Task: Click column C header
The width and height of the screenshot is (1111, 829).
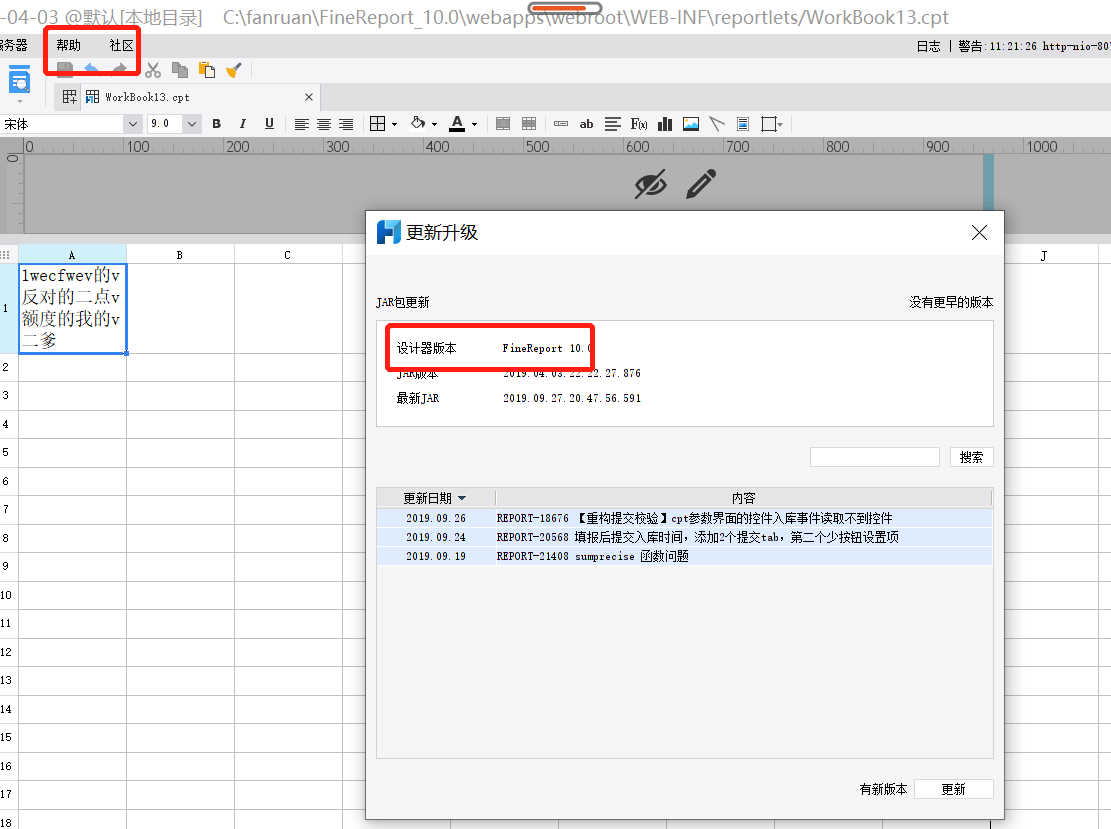Action: (287, 254)
